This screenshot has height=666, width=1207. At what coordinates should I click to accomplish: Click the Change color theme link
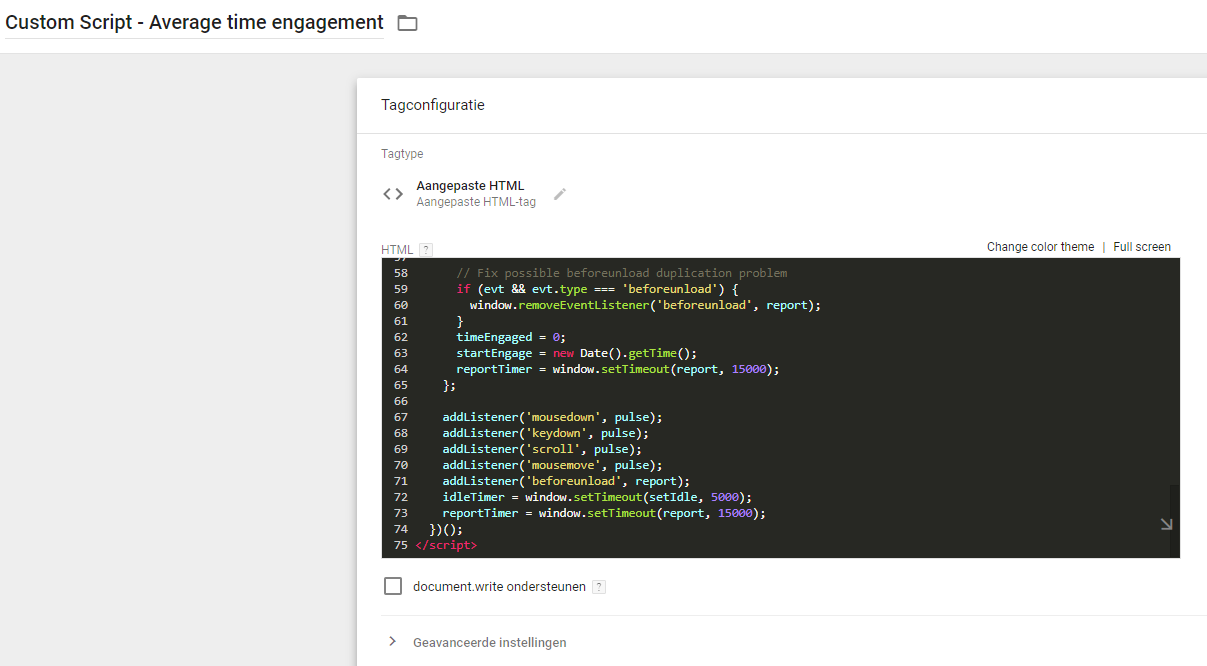pos(1040,247)
